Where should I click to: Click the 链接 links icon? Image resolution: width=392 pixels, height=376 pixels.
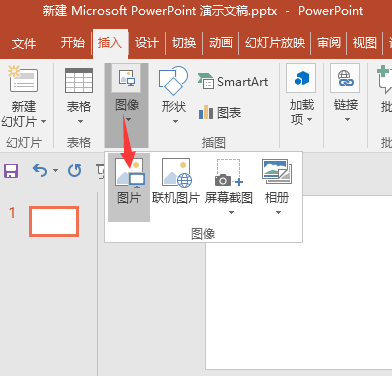[345, 78]
